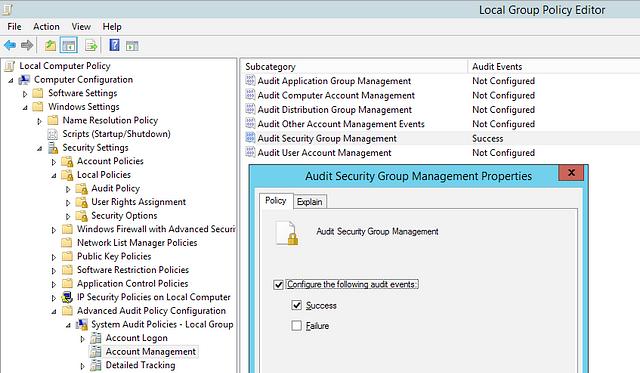Enable the Failure checkbox
The height and width of the screenshot is (373, 640).
(297, 326)
